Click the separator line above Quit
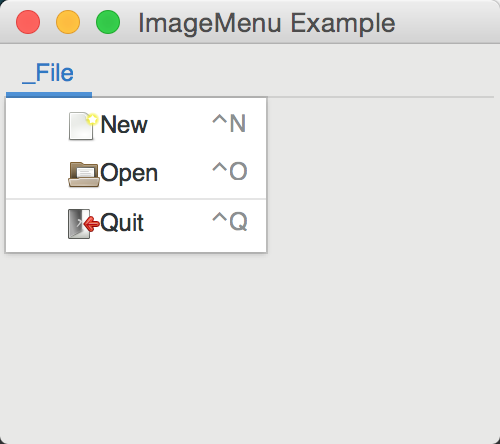The width and height of the screenshot is (500, 444). click(x=136, y=199)
